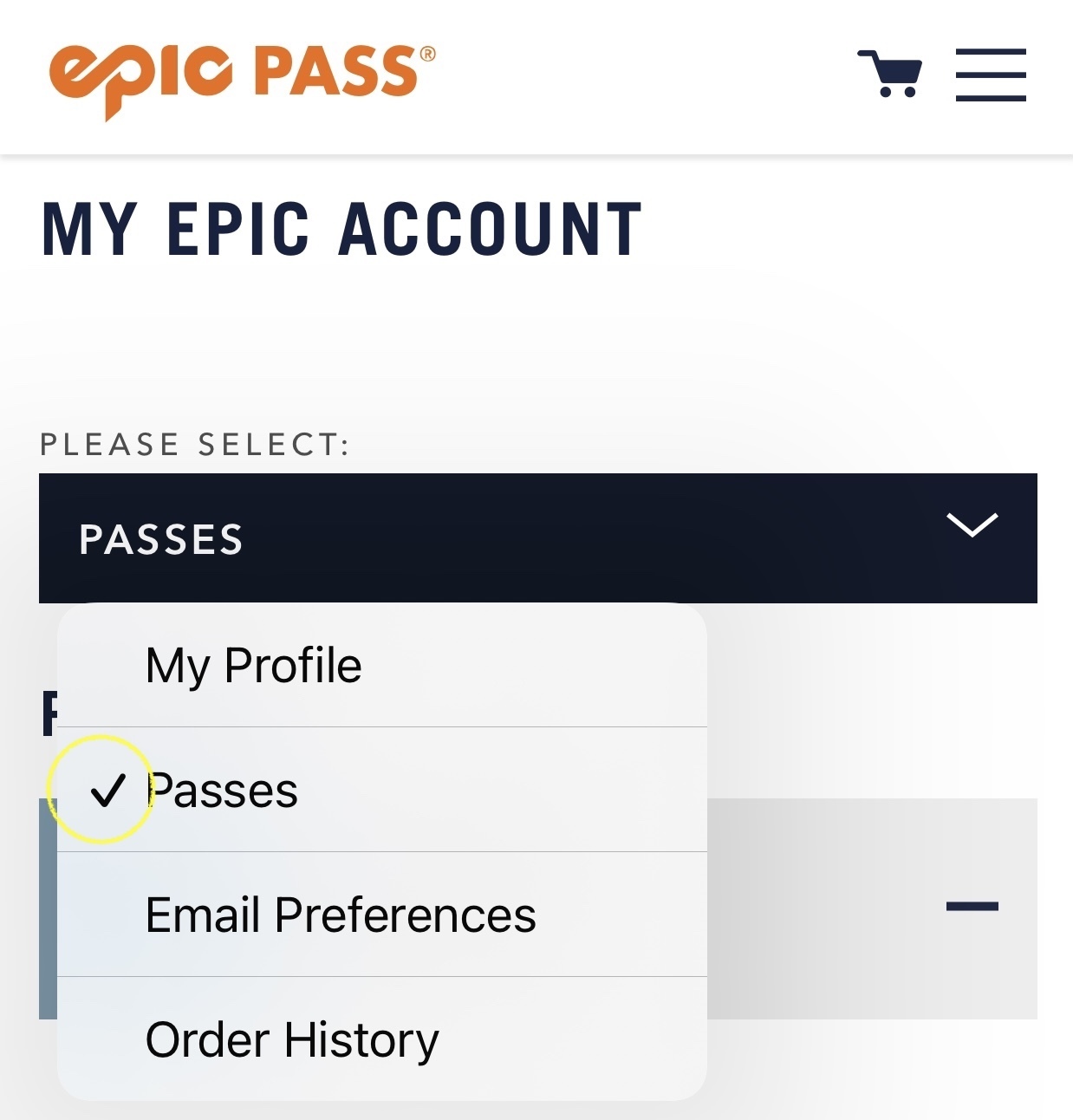Viewport: 1073px width, 1120px height.
Task: Open the shopping cart
Action: tap(890, 75)
